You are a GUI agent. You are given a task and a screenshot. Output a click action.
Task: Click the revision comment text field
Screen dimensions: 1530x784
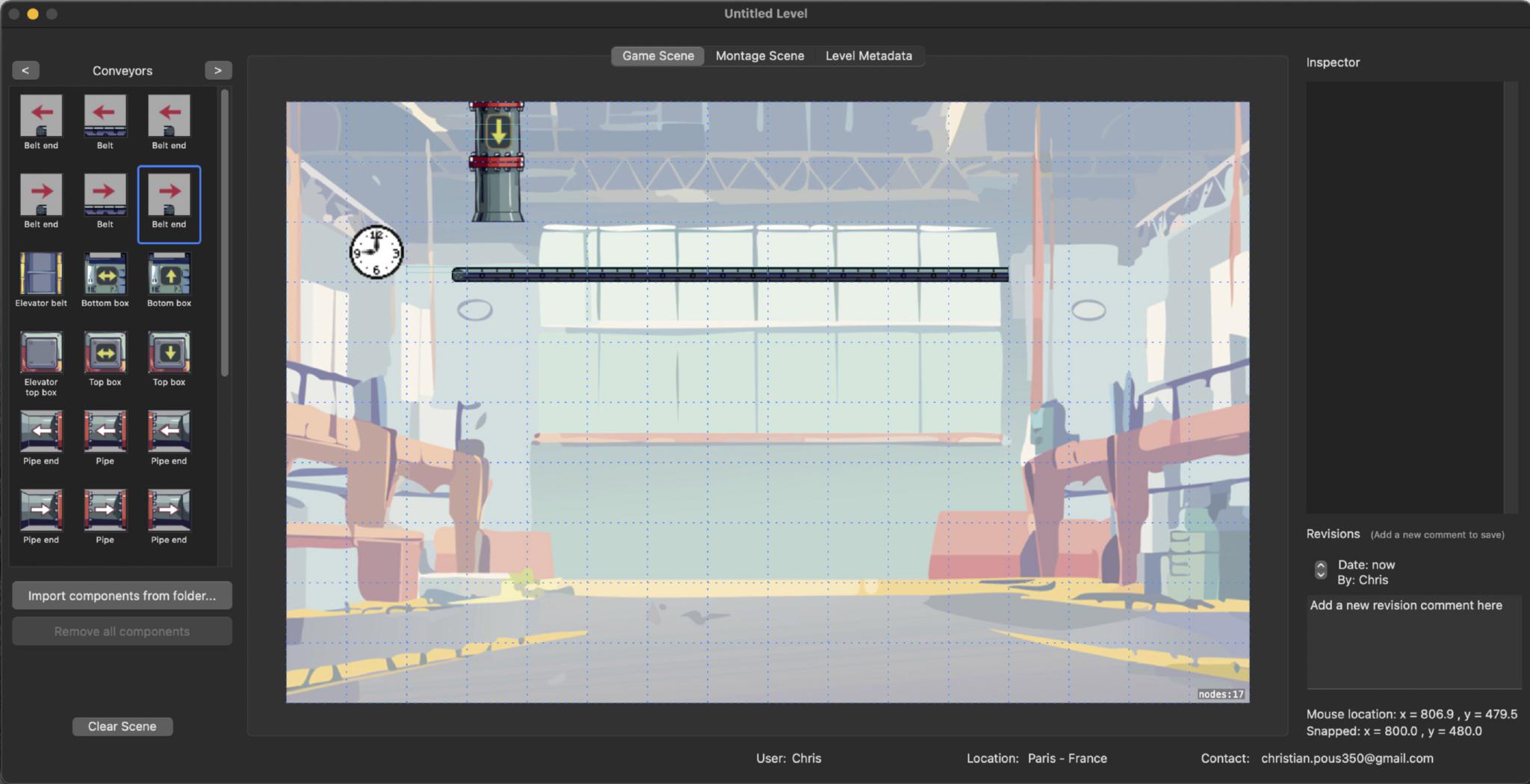click(x=1413, y=641)
